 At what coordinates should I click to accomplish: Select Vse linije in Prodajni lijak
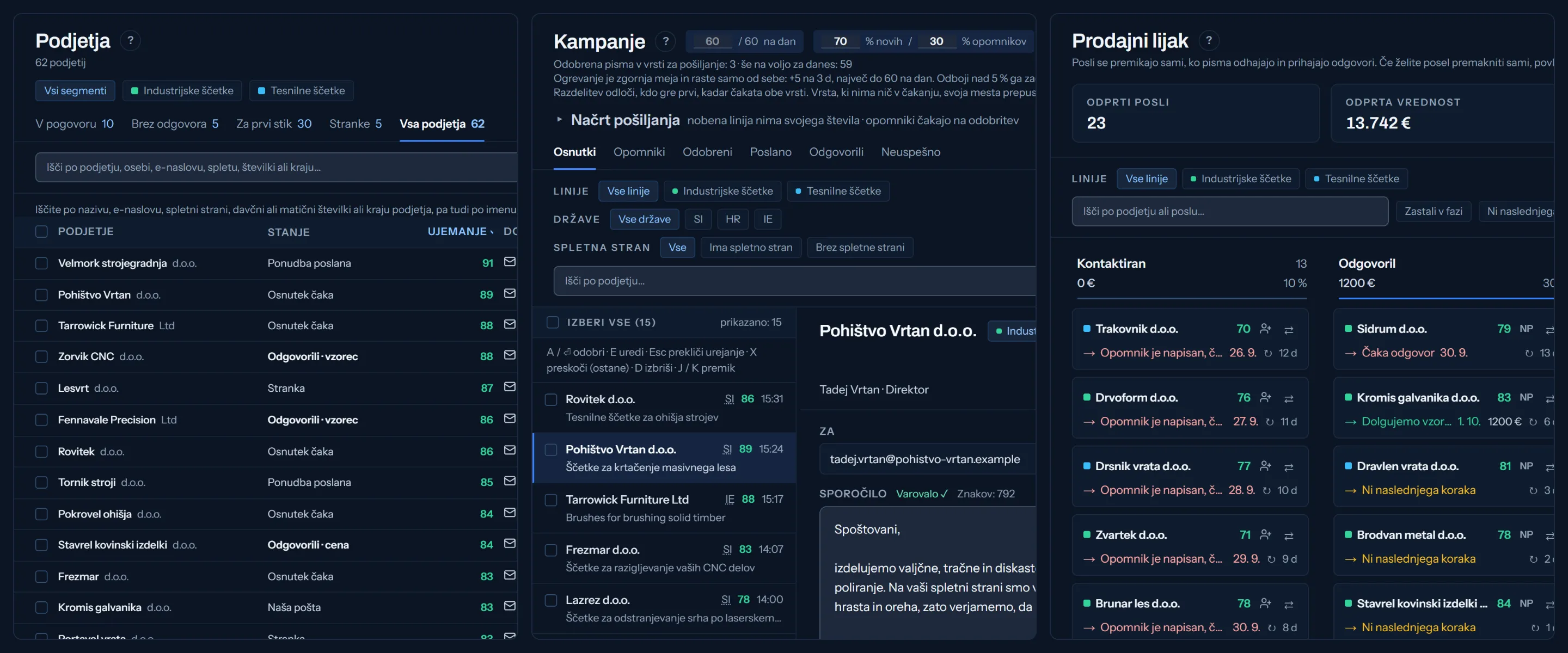[x=1146, y=179]
